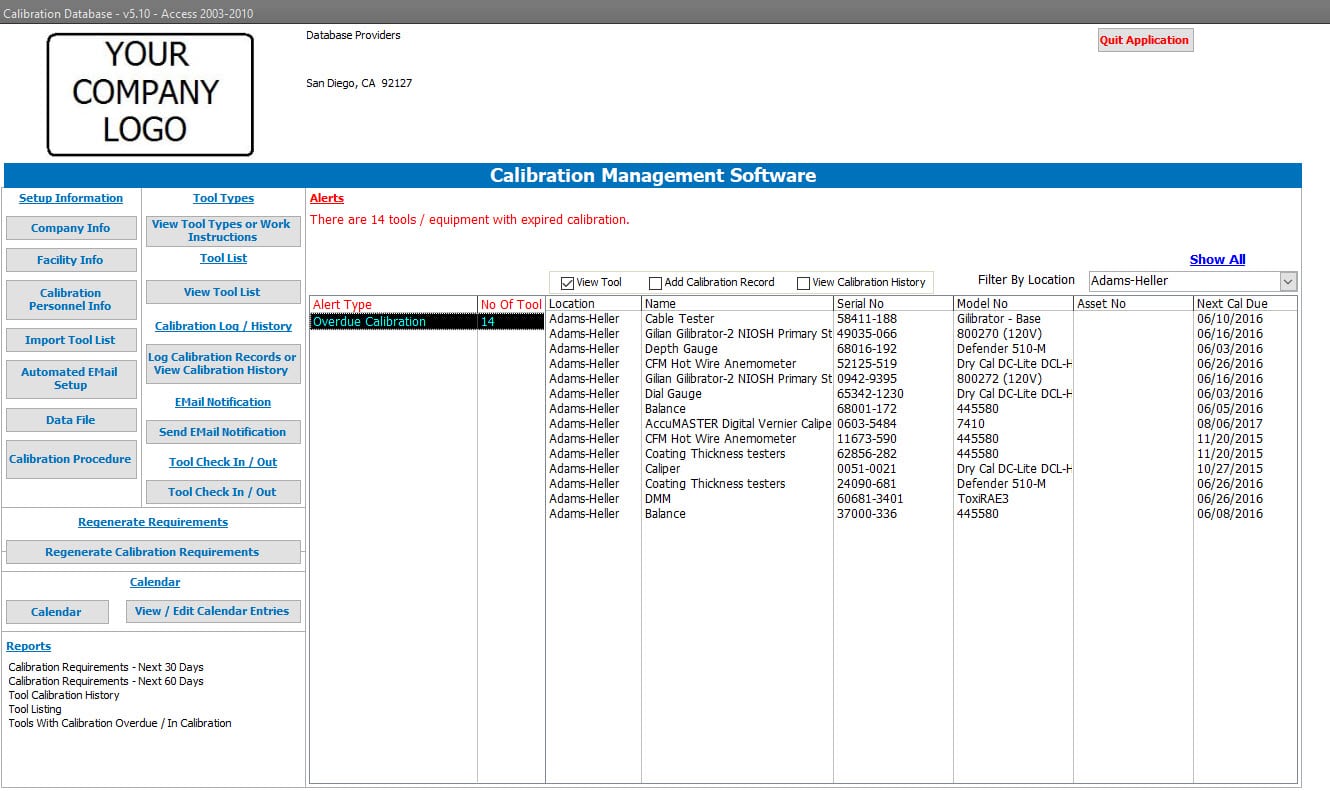The width and height of the screenshot is (1330, 791).
Task: Click the Location column header
Action: point(593,303)
